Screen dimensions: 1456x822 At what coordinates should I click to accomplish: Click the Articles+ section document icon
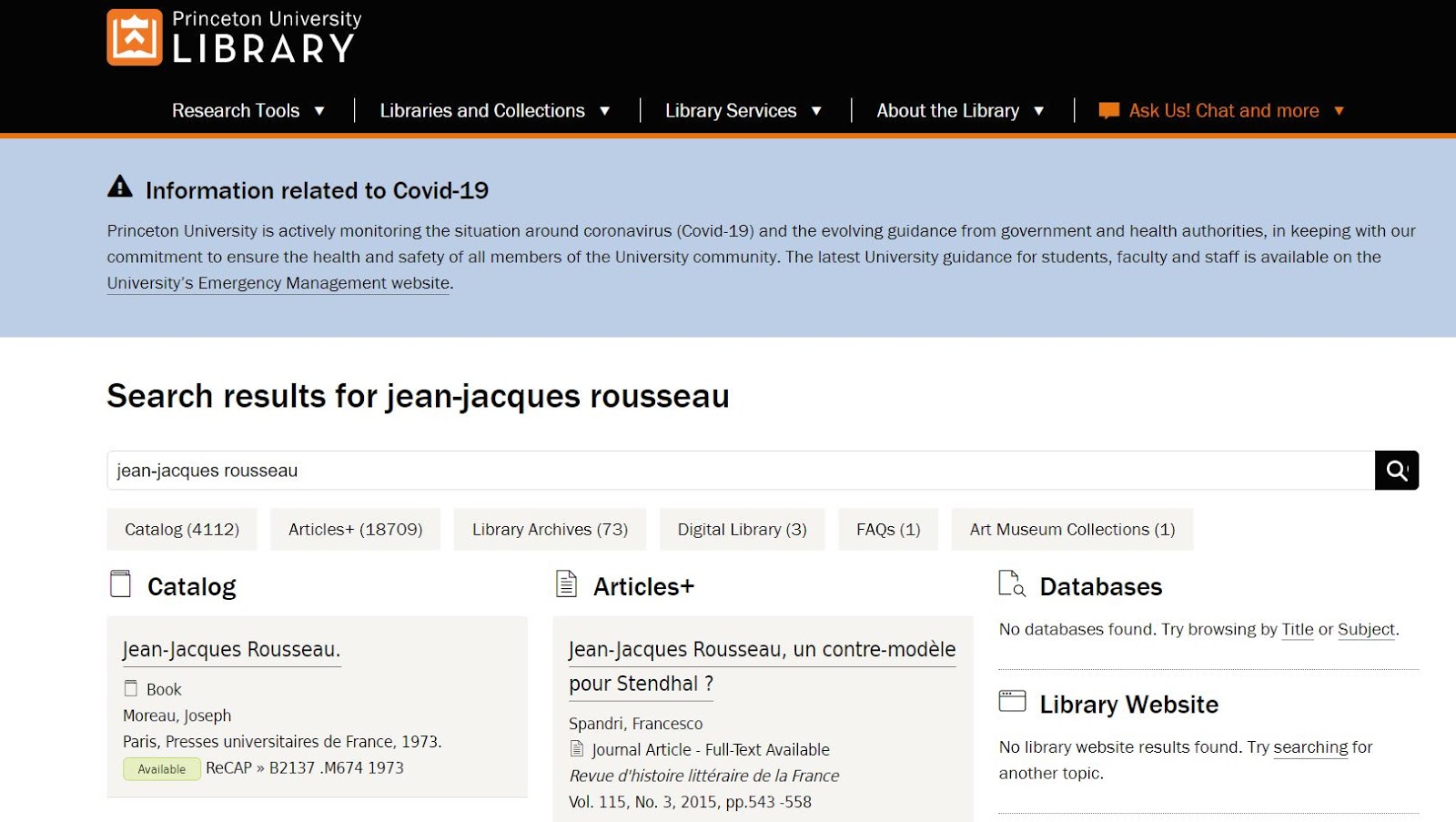(566, 584)
